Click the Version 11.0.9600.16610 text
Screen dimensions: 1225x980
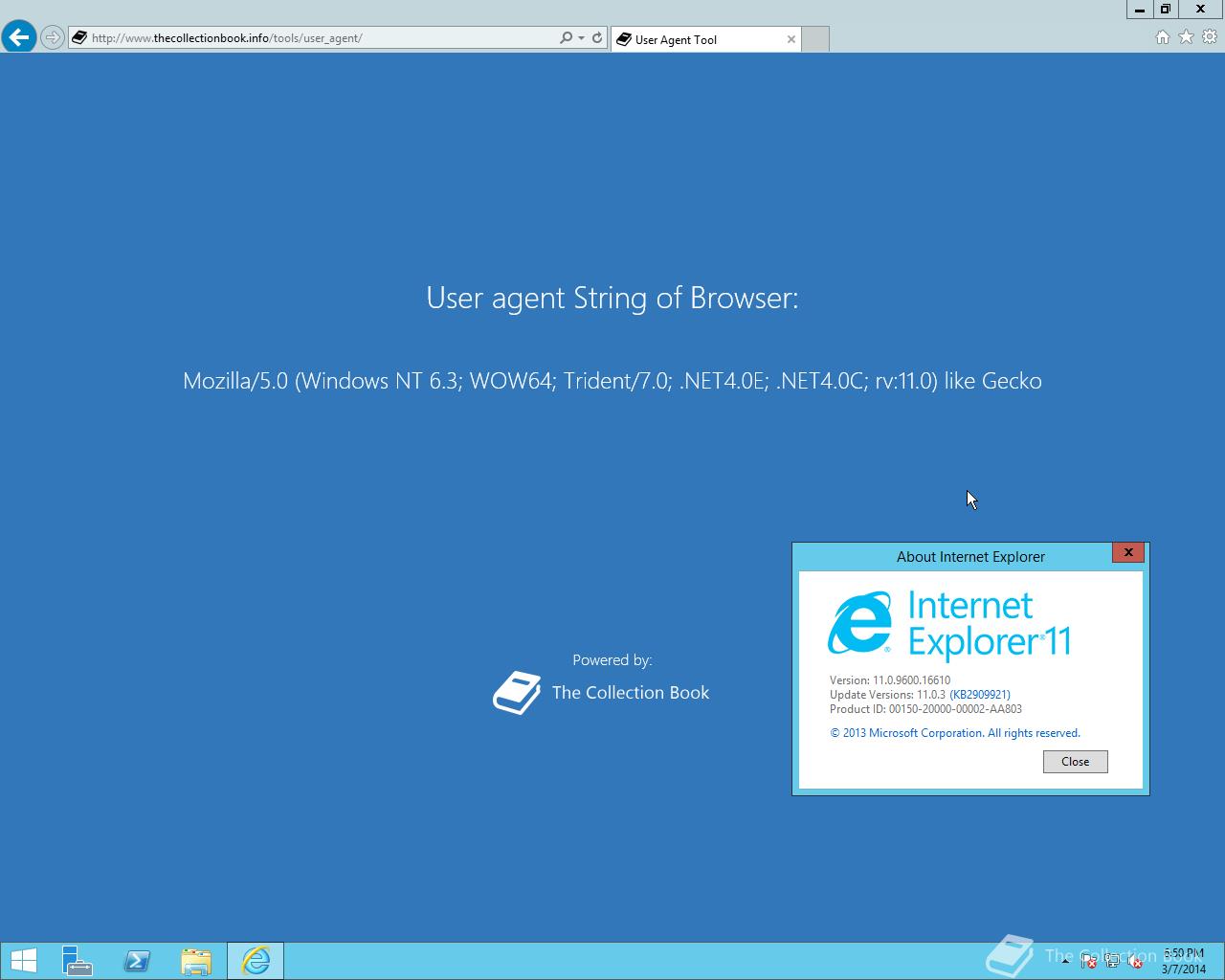(x=890, y=680)
